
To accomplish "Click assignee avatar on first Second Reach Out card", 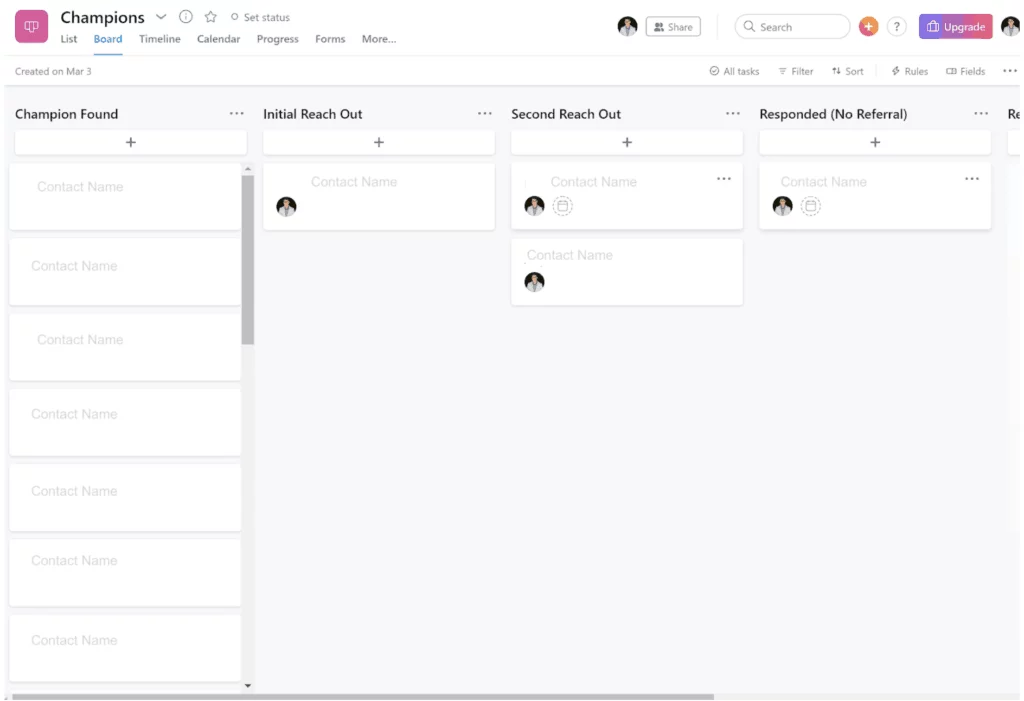I will tap(534, 206).
